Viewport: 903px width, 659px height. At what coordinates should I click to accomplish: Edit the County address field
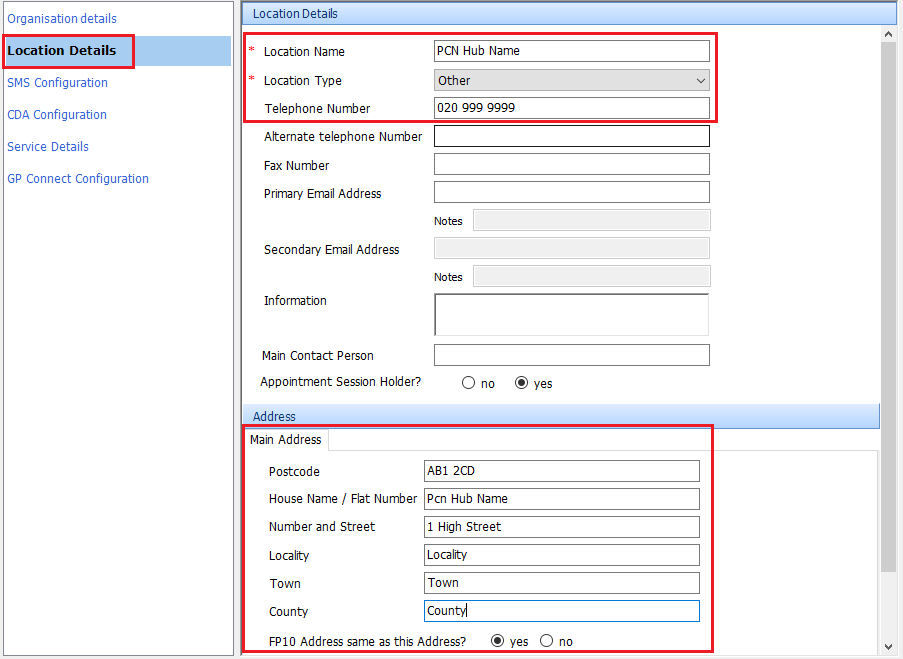[x=561, y=610]
